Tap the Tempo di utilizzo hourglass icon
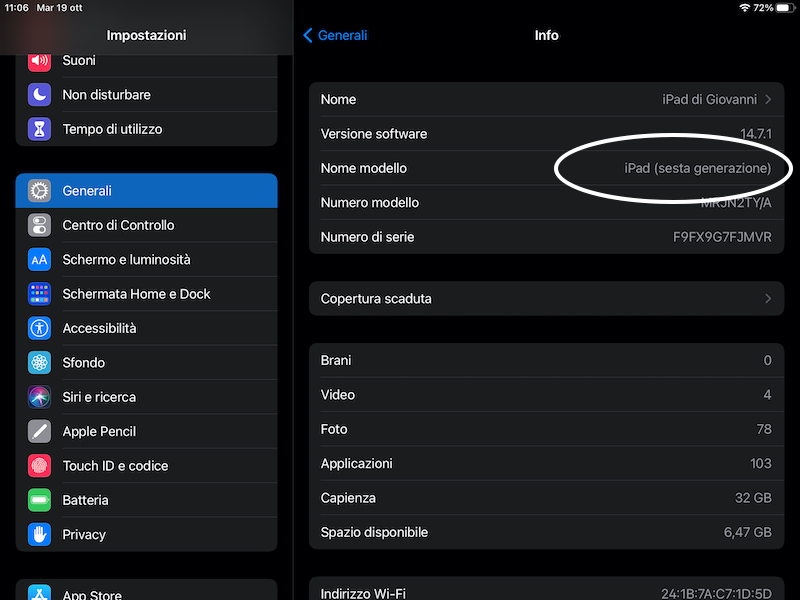Viewport: 800px width, 600px height. click(x=39, y=129)
